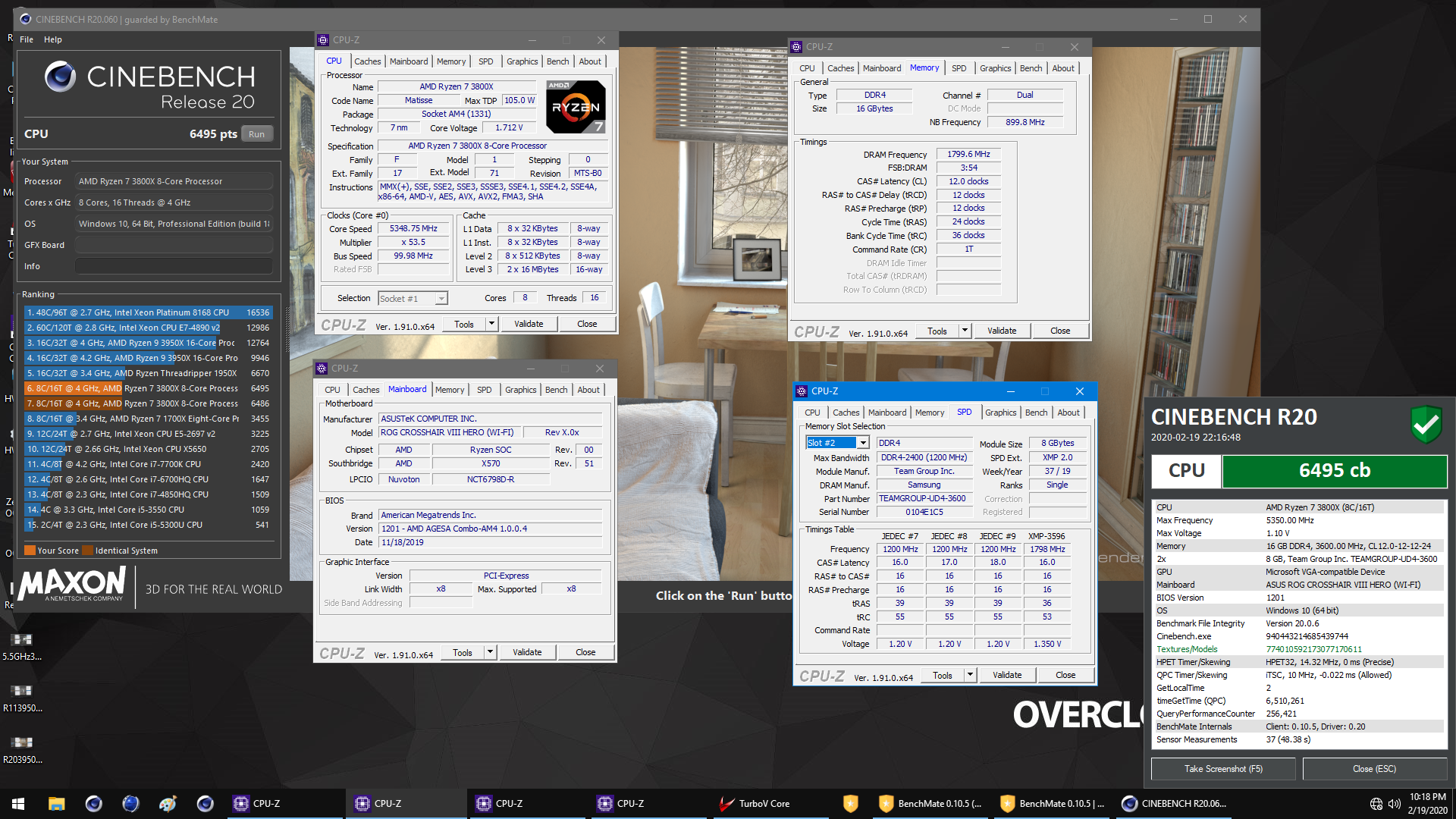The width and height of the screenshot is (1456, 819).
Task: Expand Tools arrow in CPU-Z Mainboard window
Action: point(490,652)
